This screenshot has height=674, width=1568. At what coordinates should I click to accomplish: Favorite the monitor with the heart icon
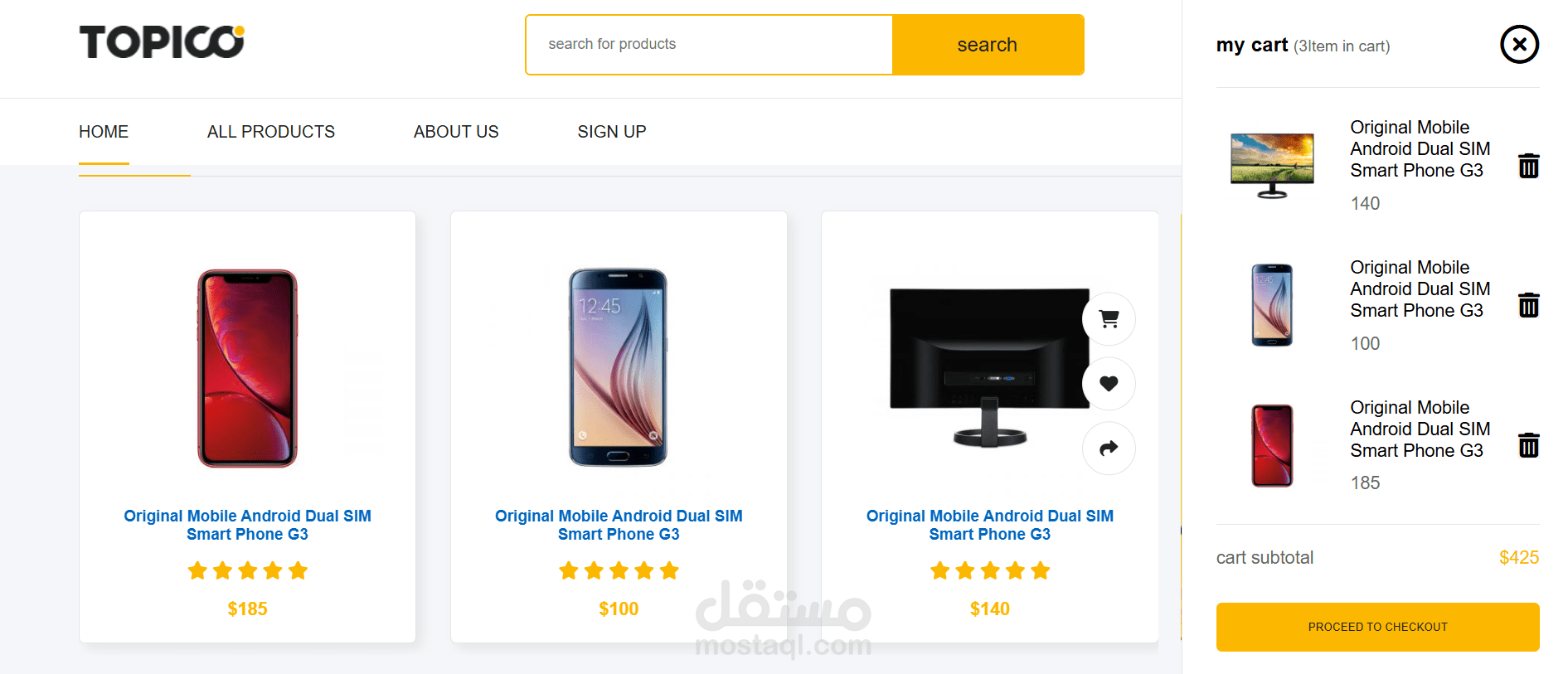(x=1109, y=384)
